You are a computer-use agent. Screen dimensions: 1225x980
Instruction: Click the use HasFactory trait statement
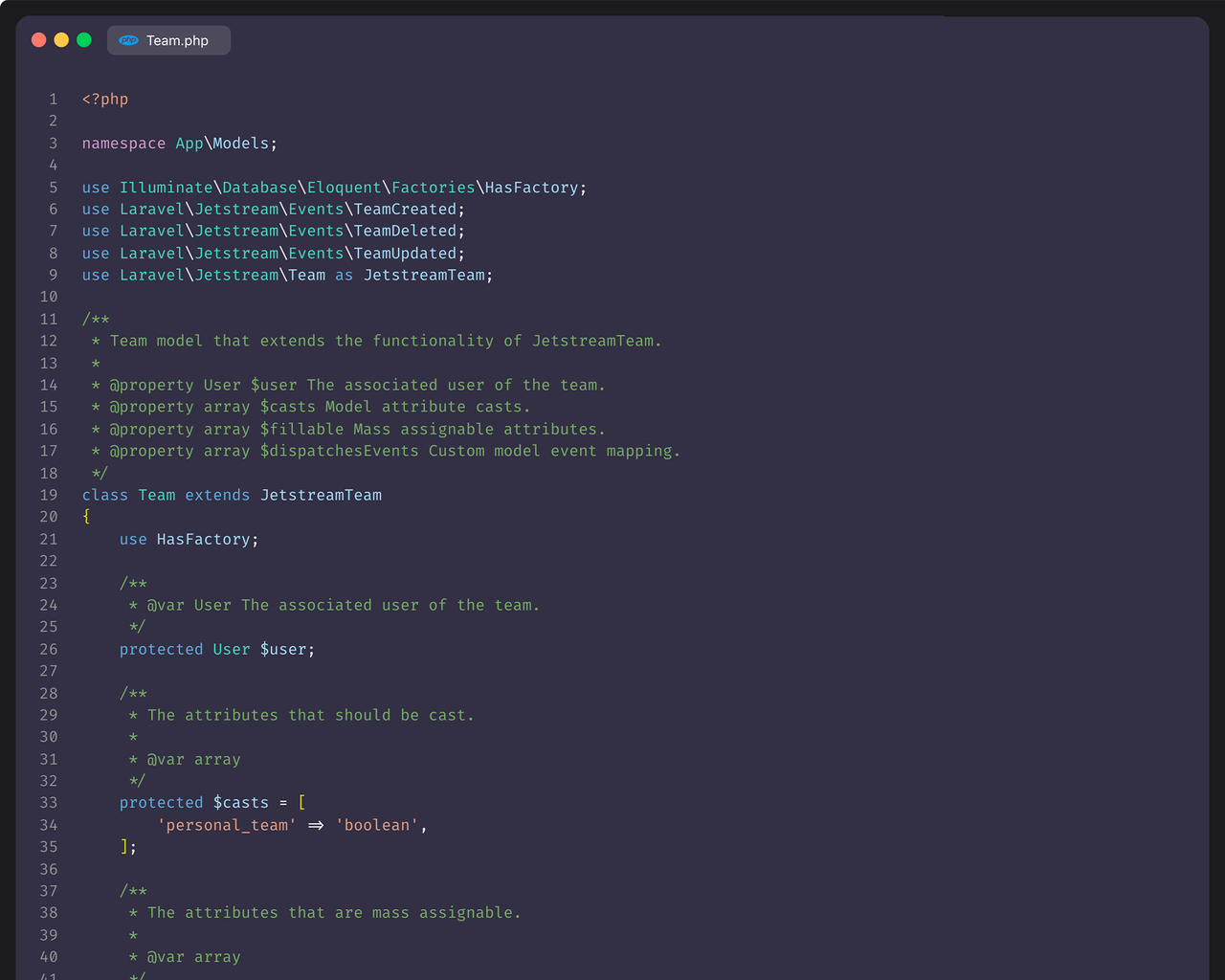coord(189,539)
